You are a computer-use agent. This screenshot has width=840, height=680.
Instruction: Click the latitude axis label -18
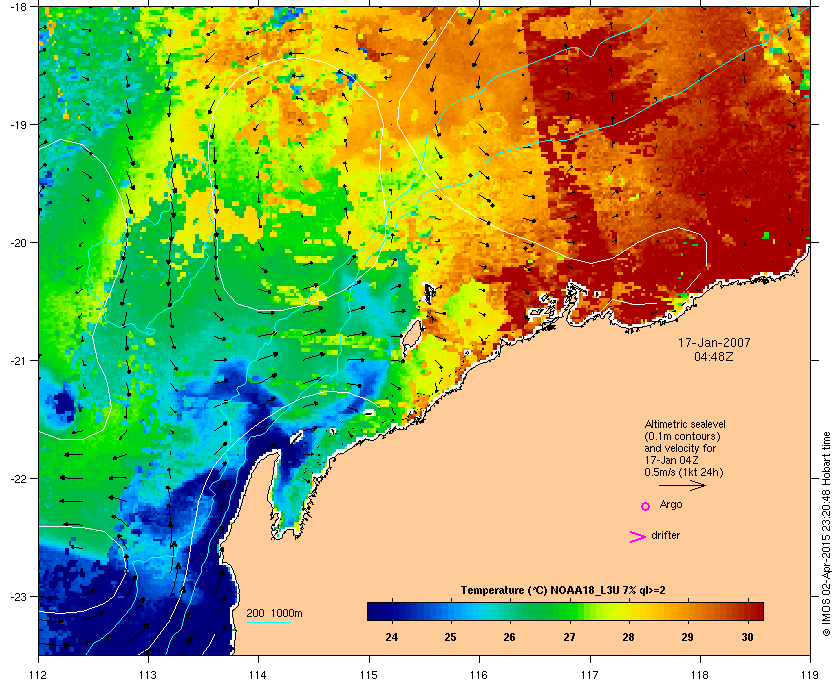18,7
